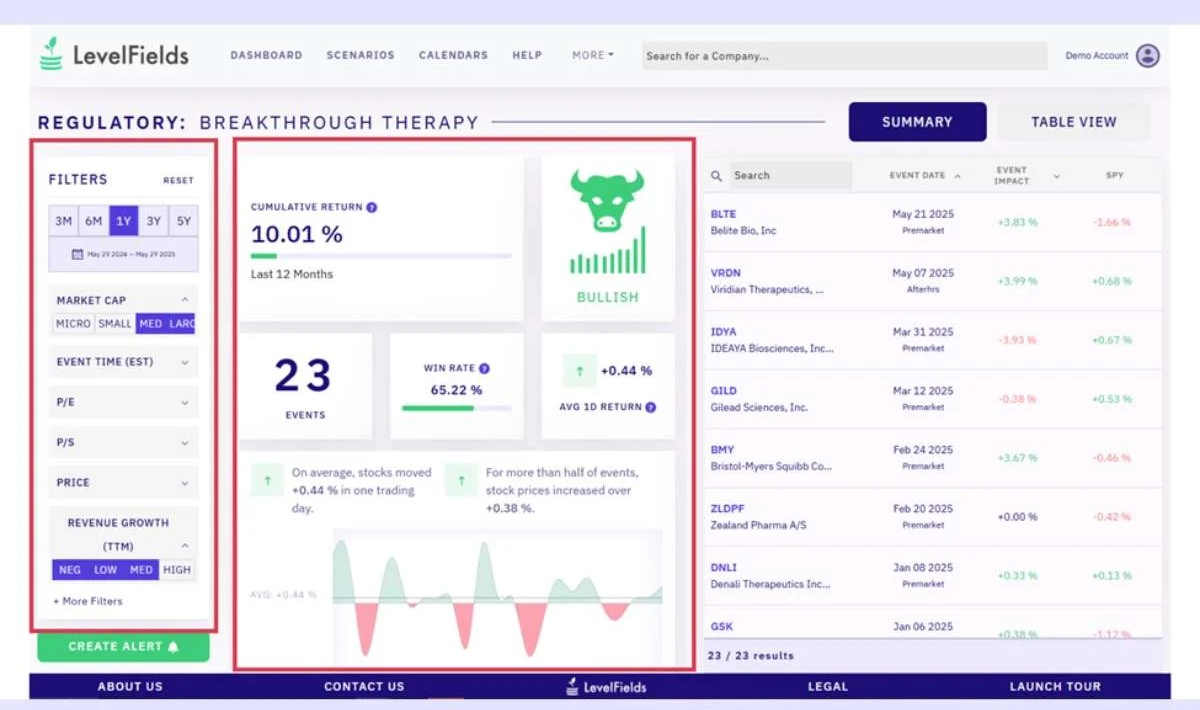
Task: Switch to the TABLE VIEW tab
Action: [1073, 122]
